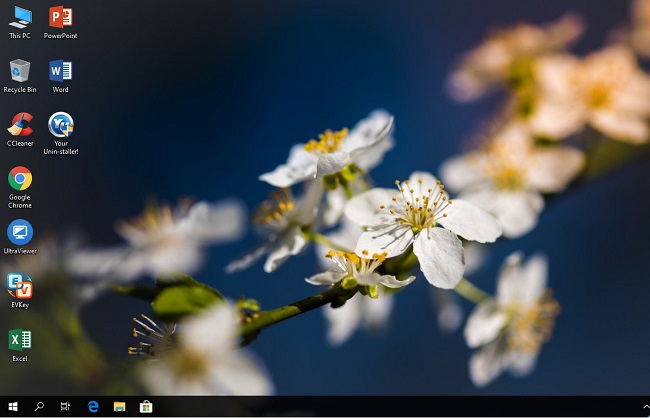The width and height of the screenshot is (650, 418).
Task: Click the large white flower on wallpaper
Action: pyautogui.click(x=420, y=220)
